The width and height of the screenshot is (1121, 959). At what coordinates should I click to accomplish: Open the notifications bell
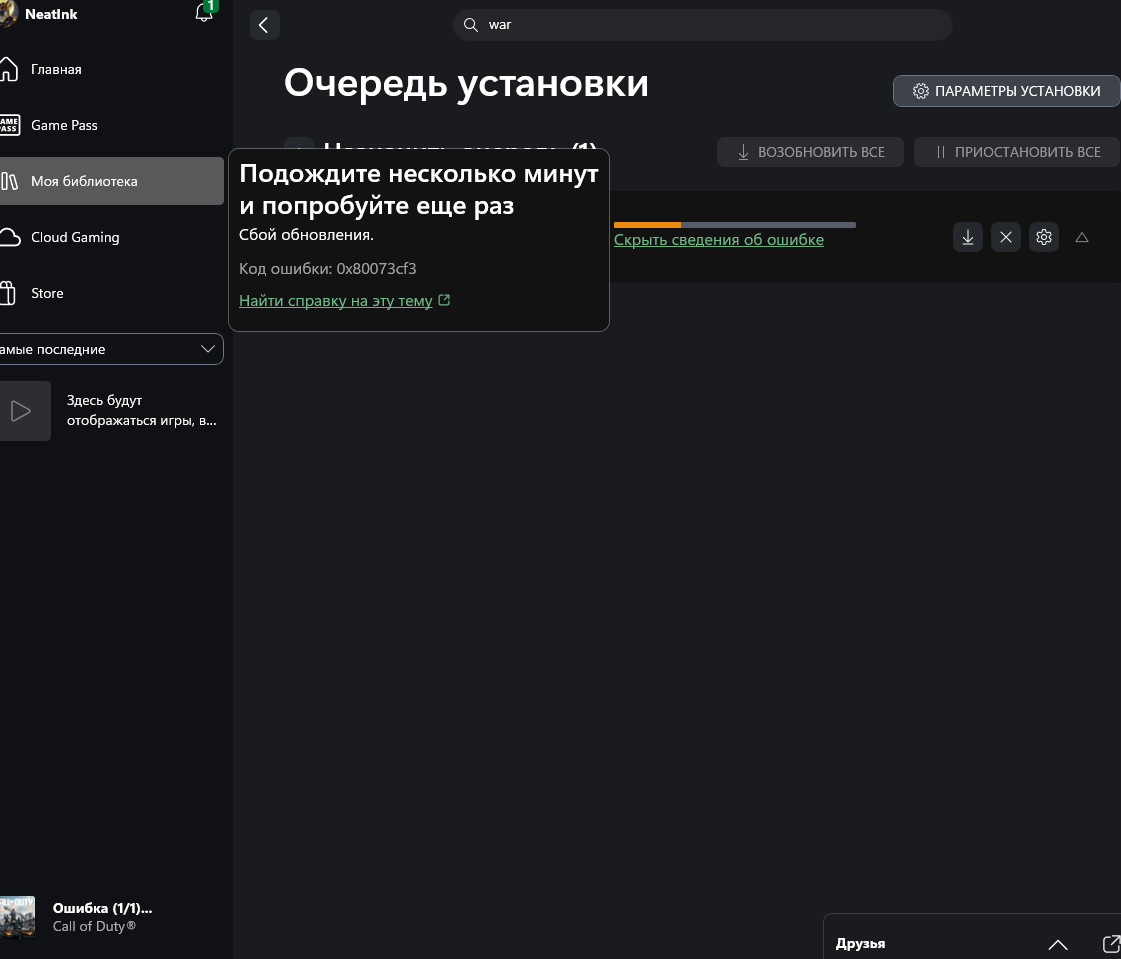[x=204, y=13]
